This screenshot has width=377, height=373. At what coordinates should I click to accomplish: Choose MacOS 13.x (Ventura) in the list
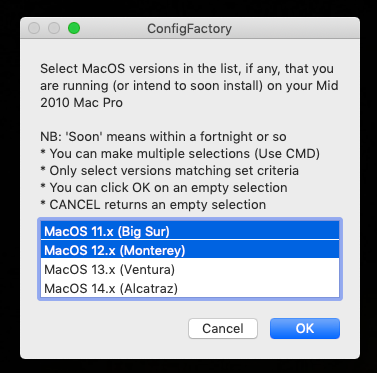tap(190, 269)
